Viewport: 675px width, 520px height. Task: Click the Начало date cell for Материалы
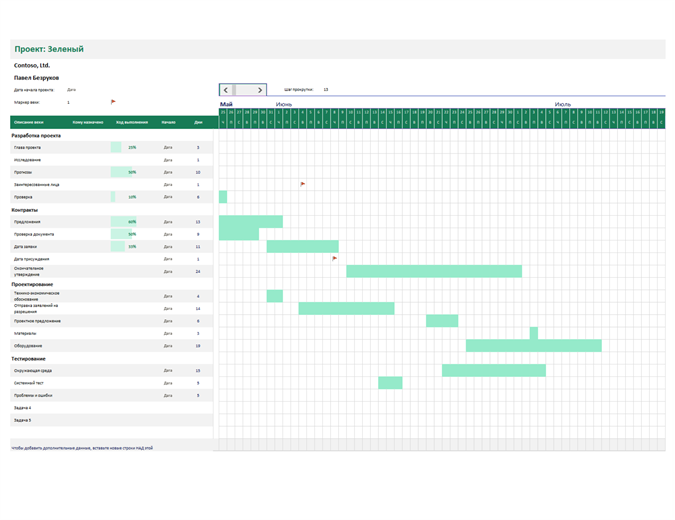(168, 334)
